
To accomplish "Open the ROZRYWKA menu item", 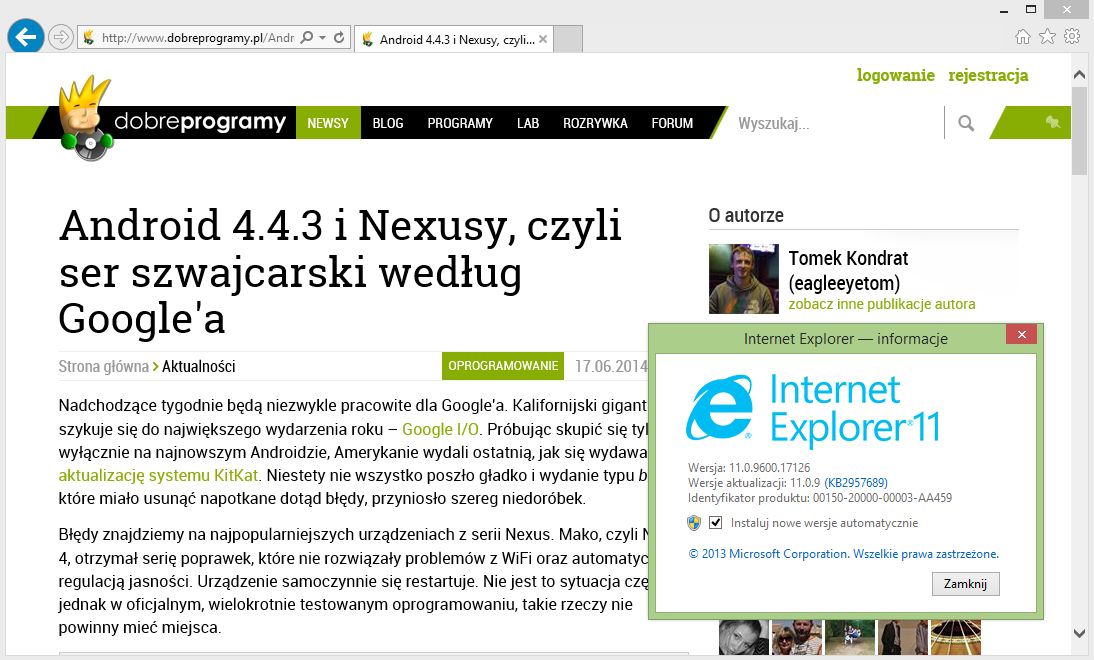I will click(x=595, y=123).
